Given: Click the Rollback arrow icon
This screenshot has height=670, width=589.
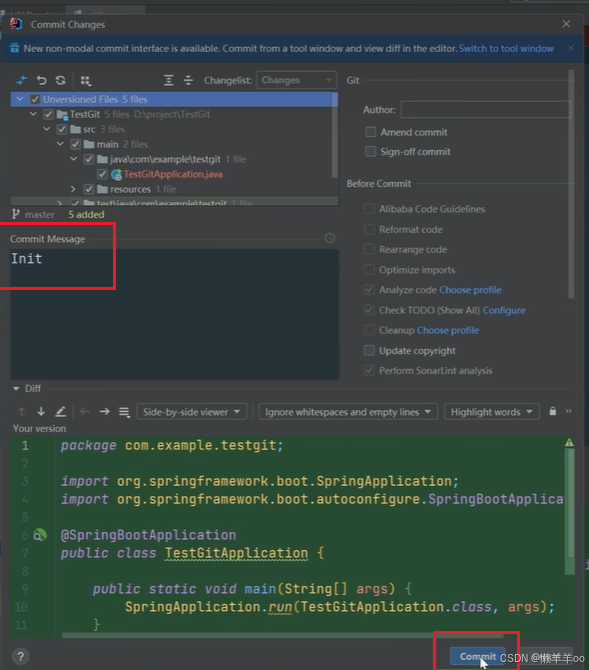Looking at the screenshot, I should coord(41,80).
